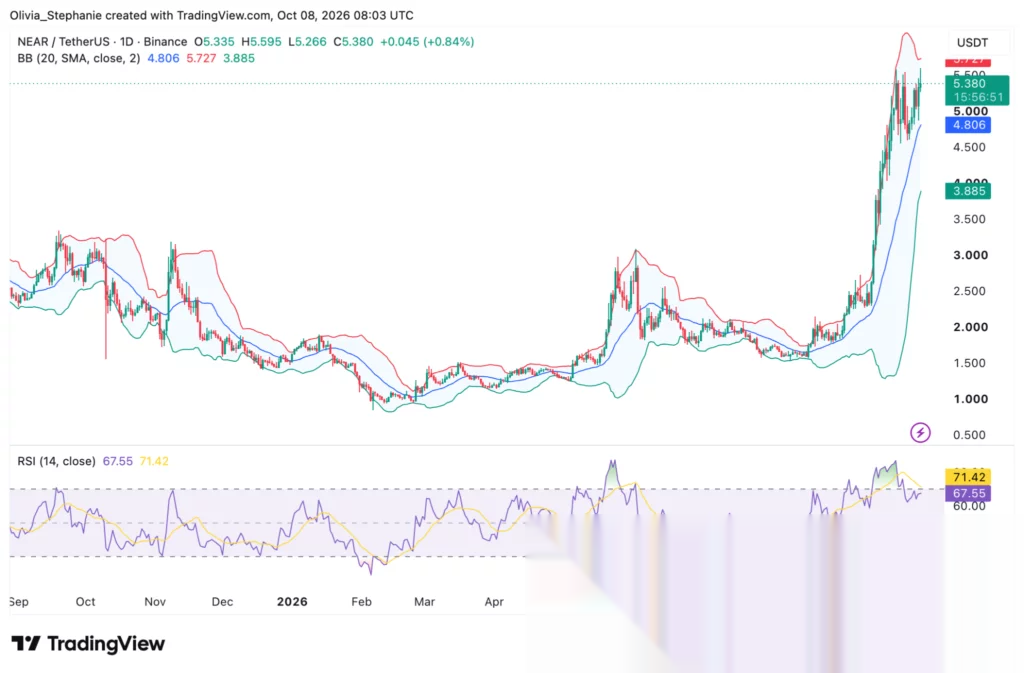This screenshot has height=673, width=1024.
Task: Click the Feb label on the time axis
Action: (361, 602)
